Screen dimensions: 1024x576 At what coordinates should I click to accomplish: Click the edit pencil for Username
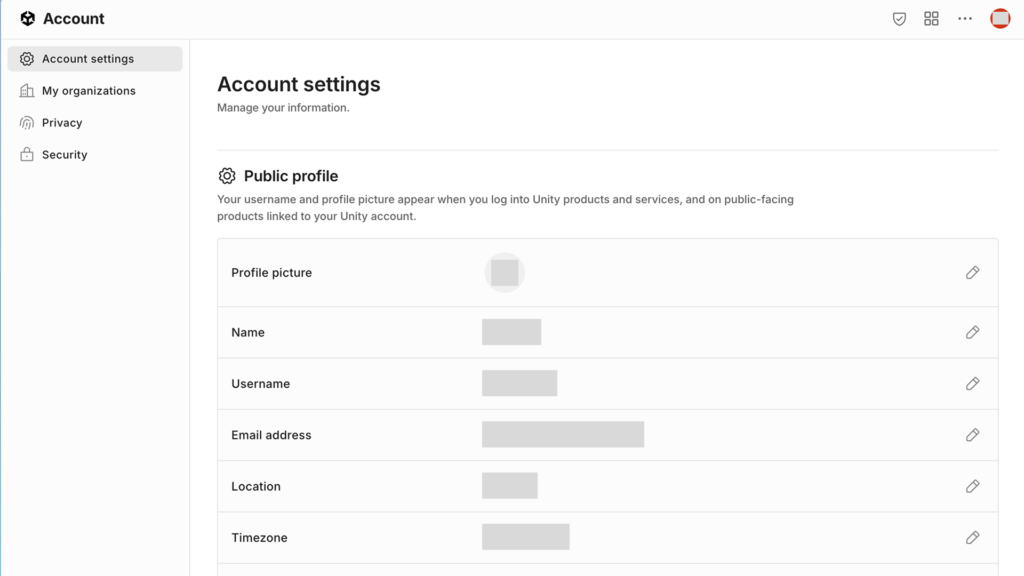coord(972,384)
